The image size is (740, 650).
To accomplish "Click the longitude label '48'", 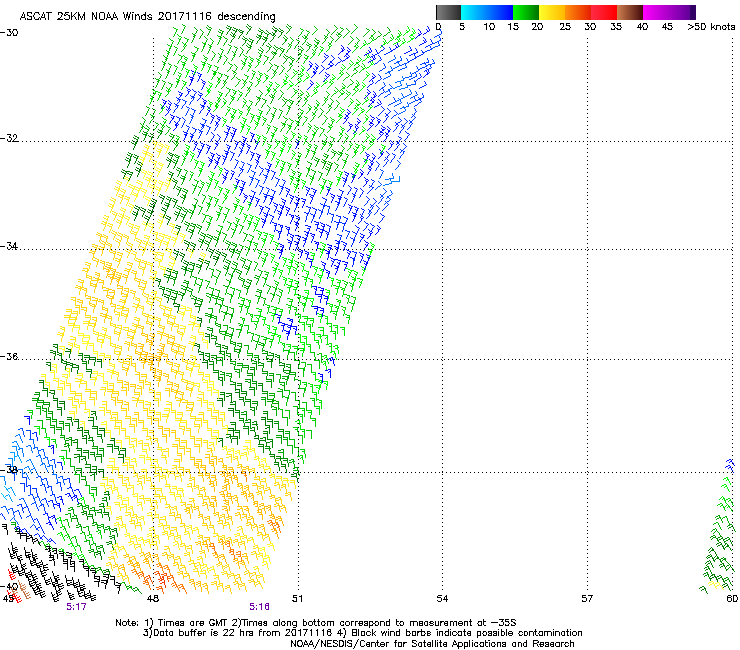I will click(152, 599).
